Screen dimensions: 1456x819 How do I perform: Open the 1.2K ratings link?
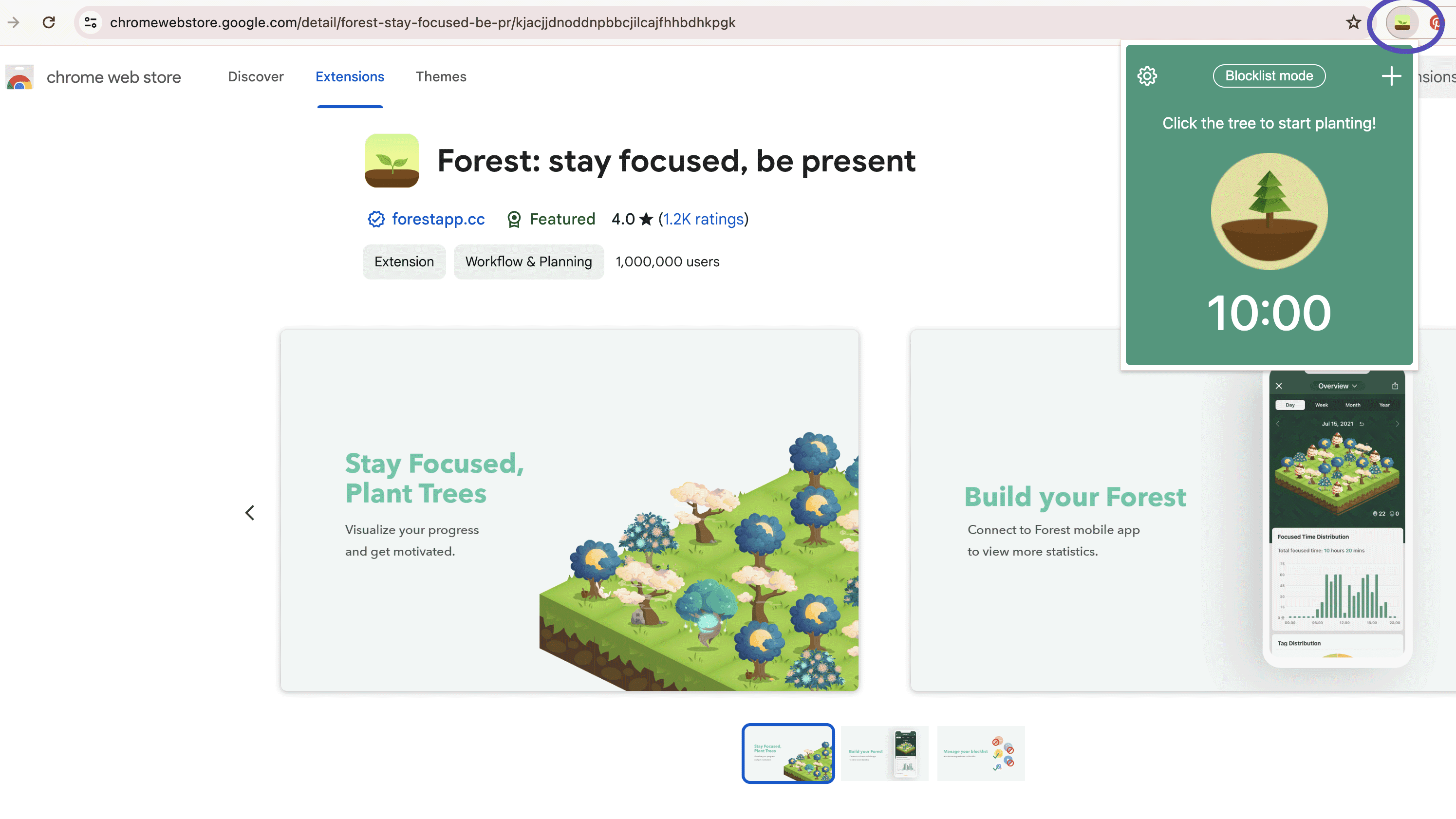point(703,219)
